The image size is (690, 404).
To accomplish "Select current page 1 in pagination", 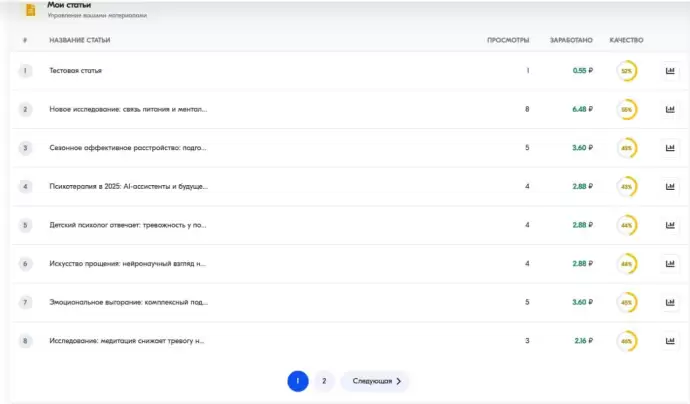I will coord(297,381).
